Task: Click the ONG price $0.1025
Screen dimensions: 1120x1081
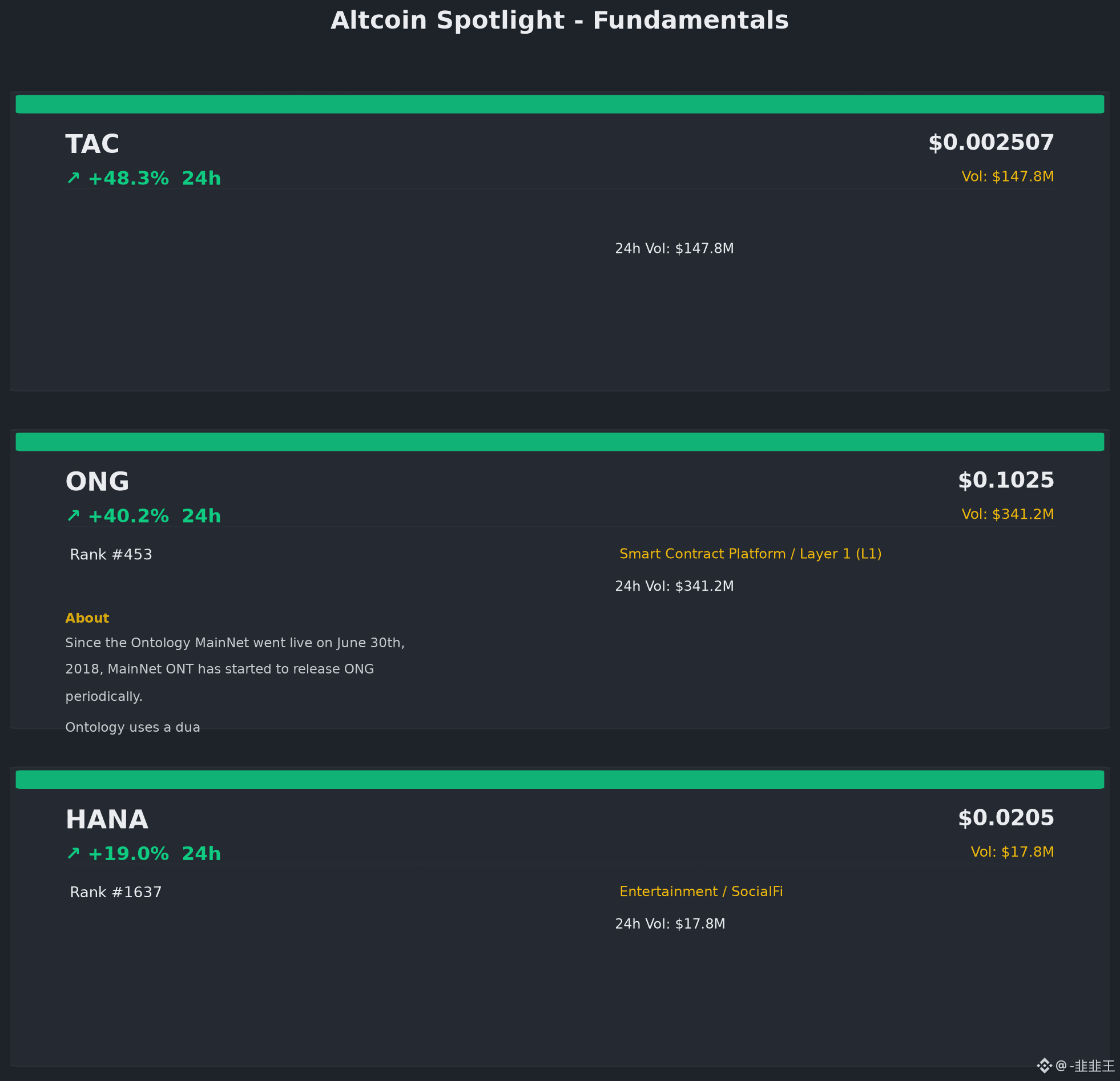Action: click(1006, 480)
